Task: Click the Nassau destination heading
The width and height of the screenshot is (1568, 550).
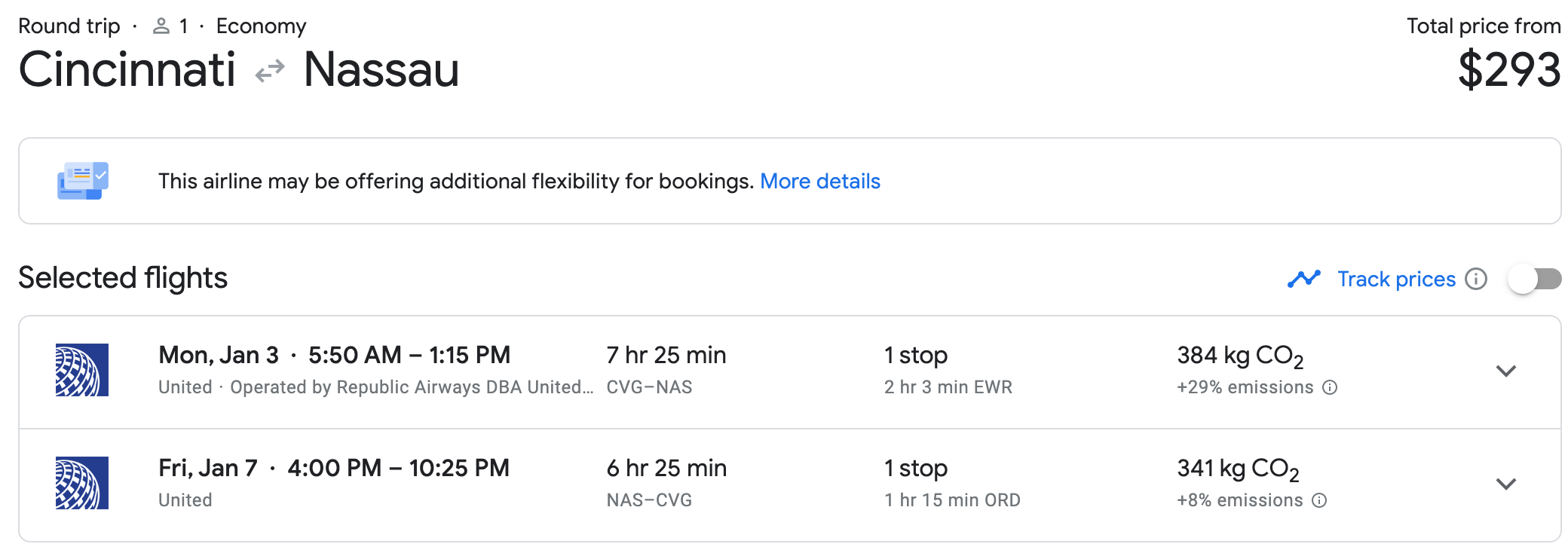Action: pyautogui.click(x=381, y=69)
